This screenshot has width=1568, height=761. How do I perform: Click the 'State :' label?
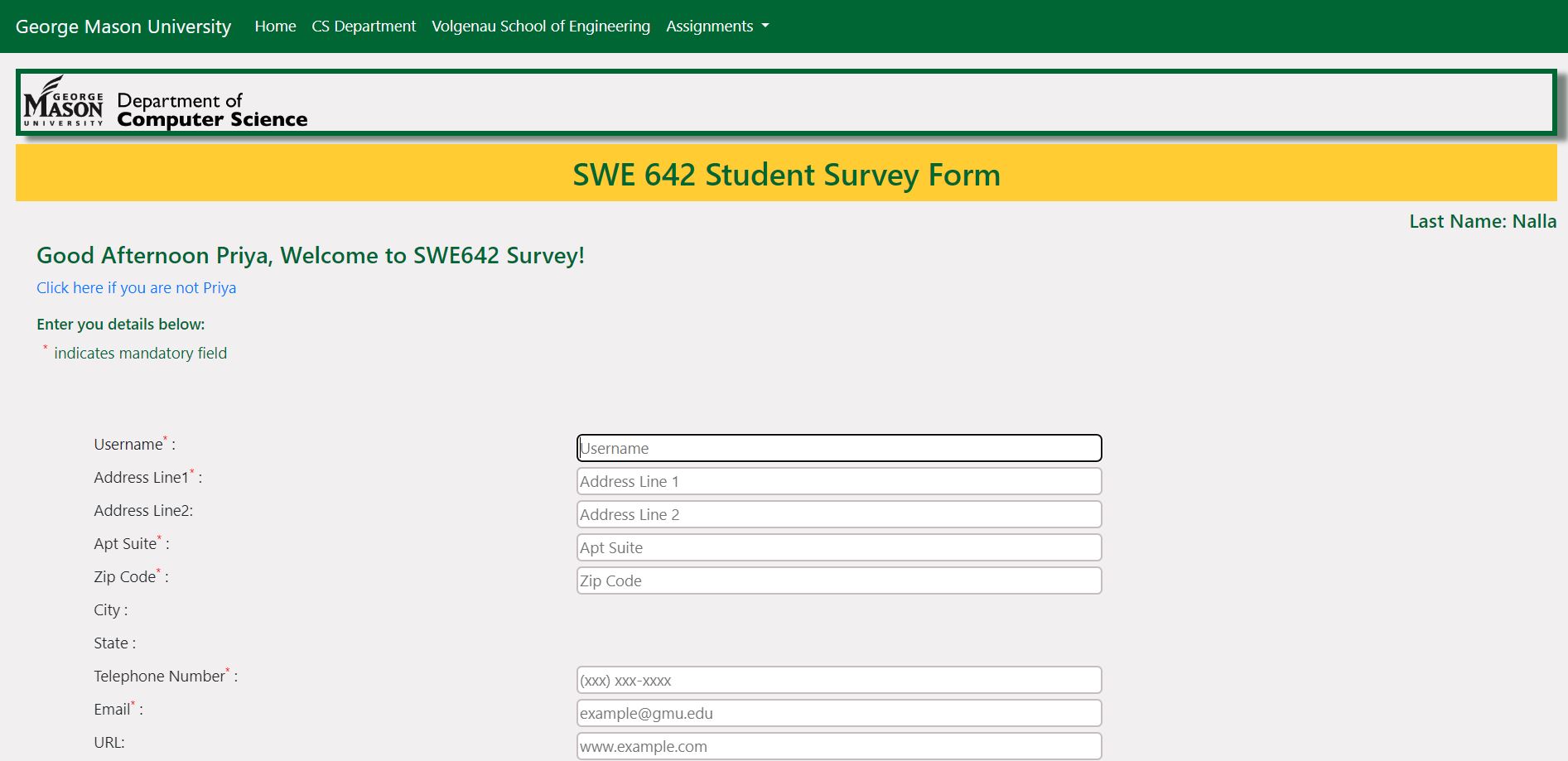[114, 643]
